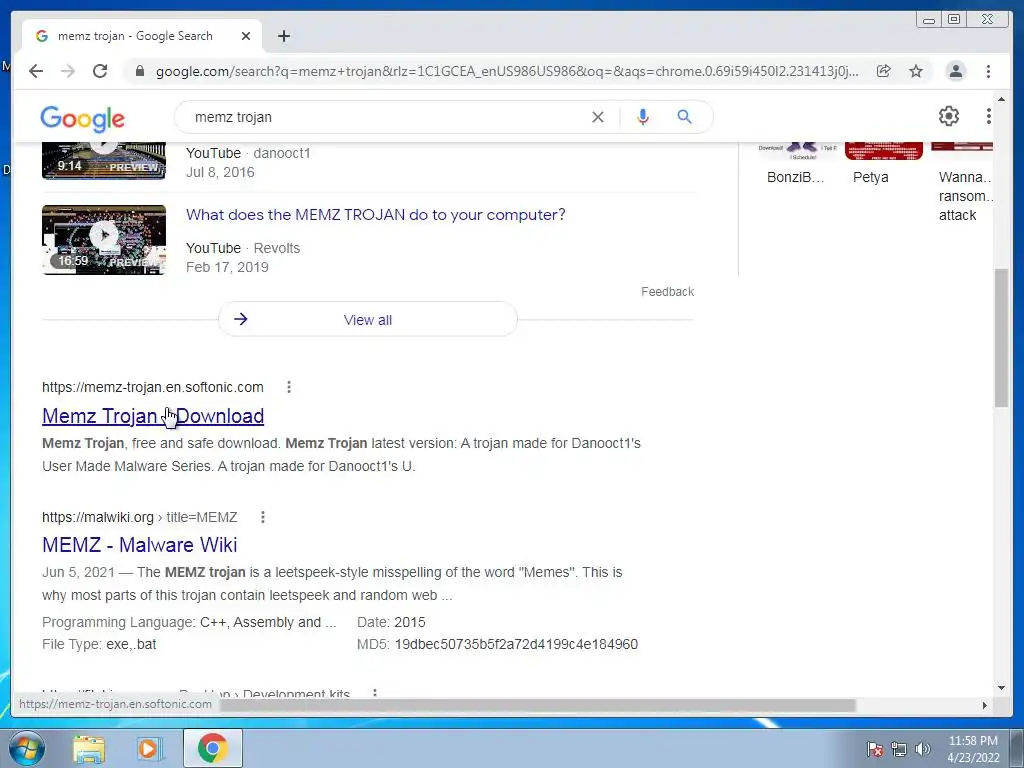Click the address bar URL
Screen dimensions: 1024x768
pos(507,71)
